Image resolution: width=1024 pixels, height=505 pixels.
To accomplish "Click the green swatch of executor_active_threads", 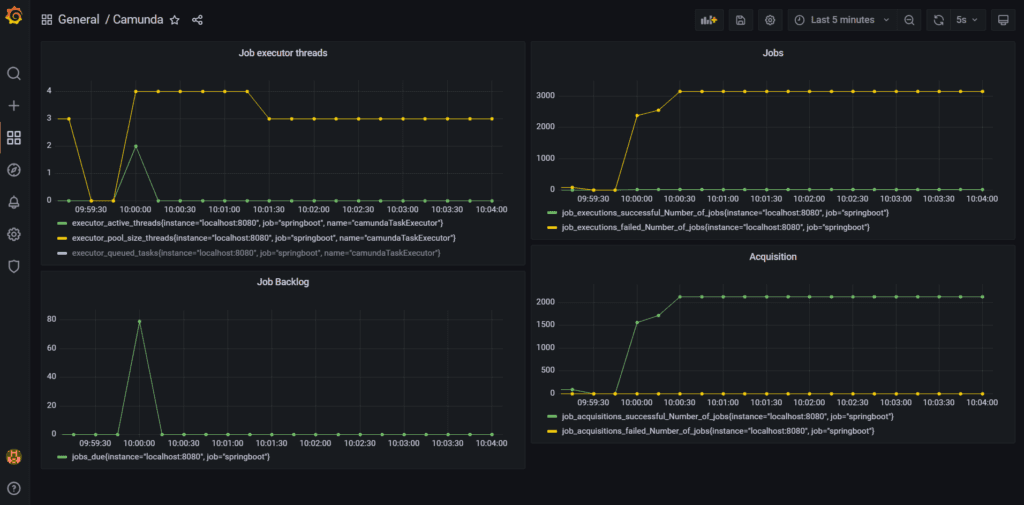I will click(62, 223).
